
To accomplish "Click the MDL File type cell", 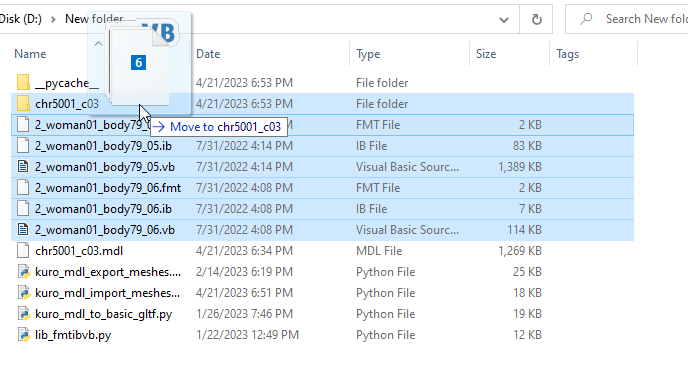I will tap(379, 251).
